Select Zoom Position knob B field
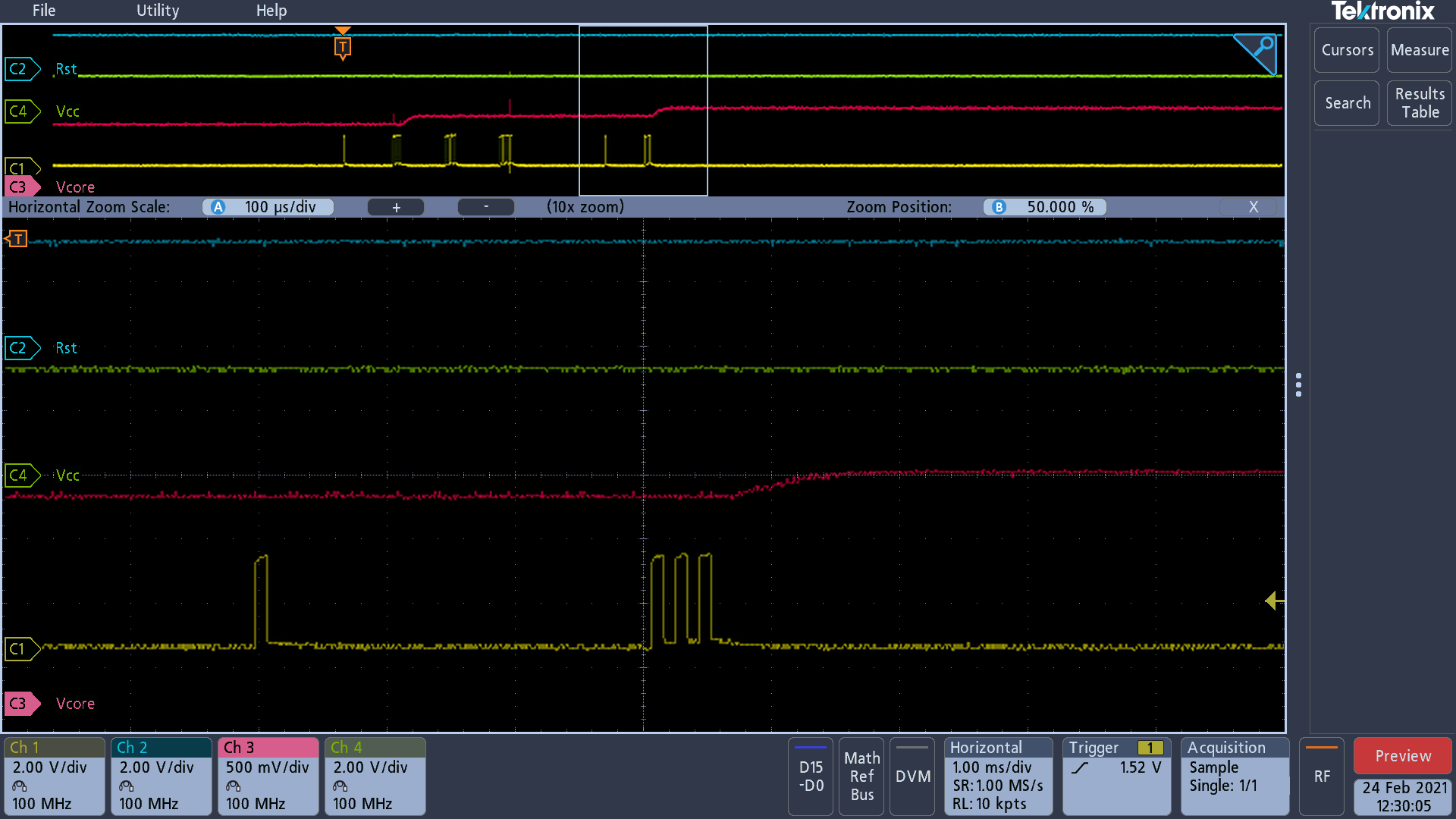 click(1045, 207)
